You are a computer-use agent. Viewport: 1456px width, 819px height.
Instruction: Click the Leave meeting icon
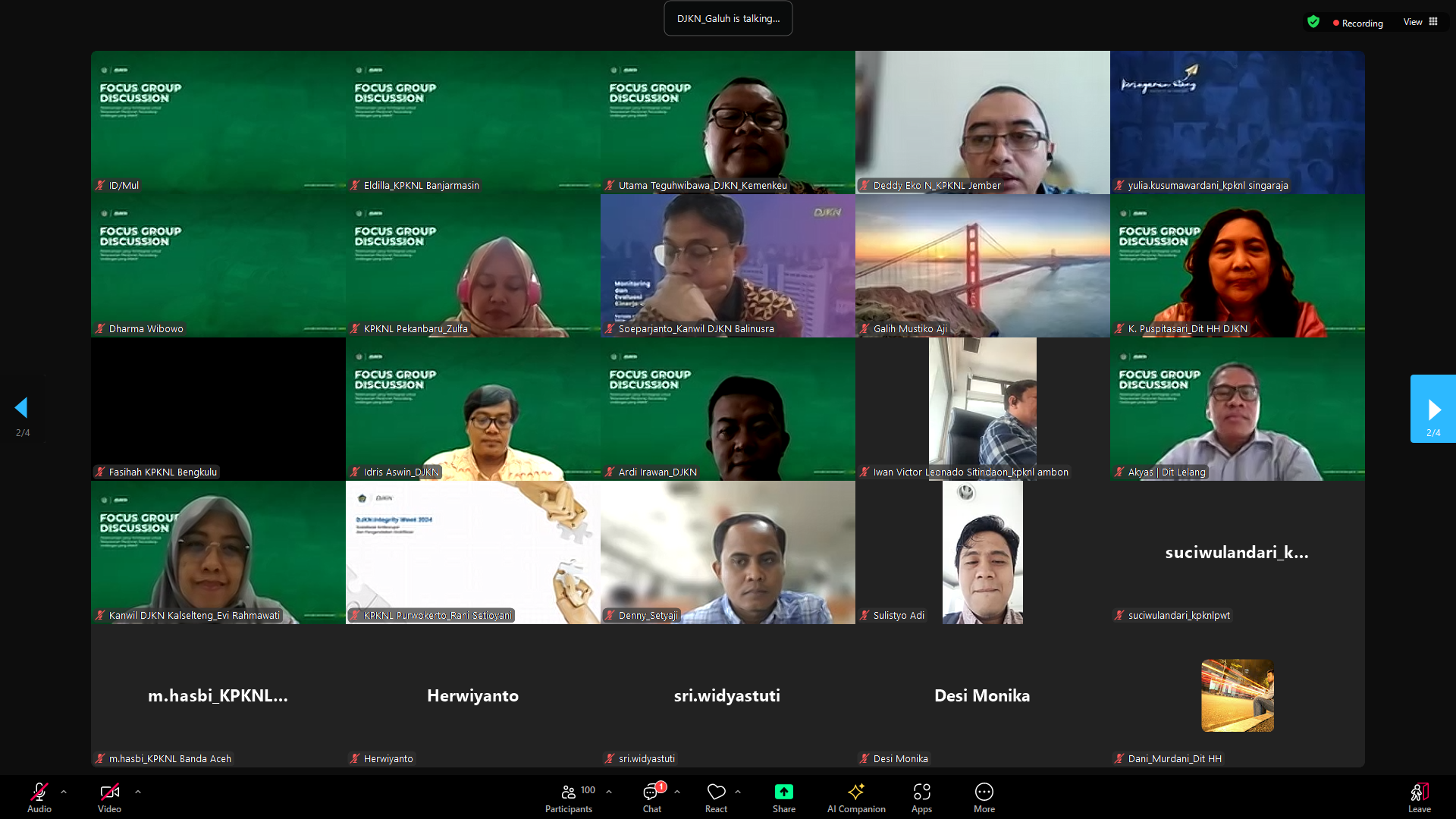coord(1419,792)
